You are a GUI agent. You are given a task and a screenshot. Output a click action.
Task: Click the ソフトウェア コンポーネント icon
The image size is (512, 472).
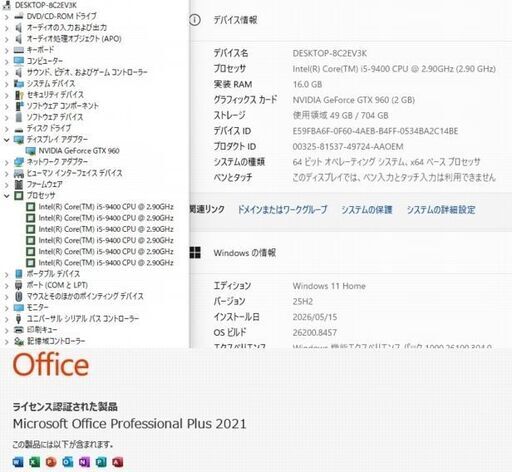point(19,106)
